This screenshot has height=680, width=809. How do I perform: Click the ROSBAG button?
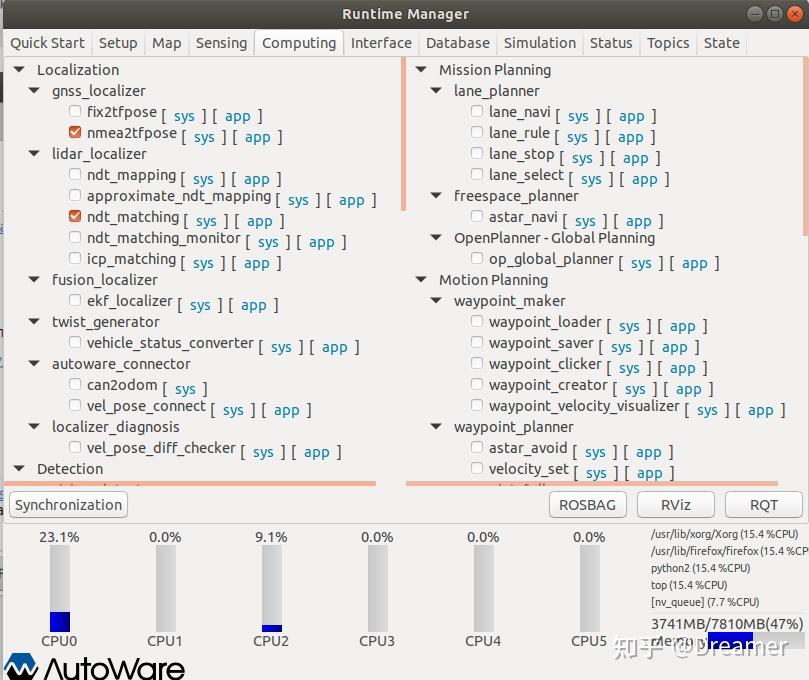tap(587, 504)
